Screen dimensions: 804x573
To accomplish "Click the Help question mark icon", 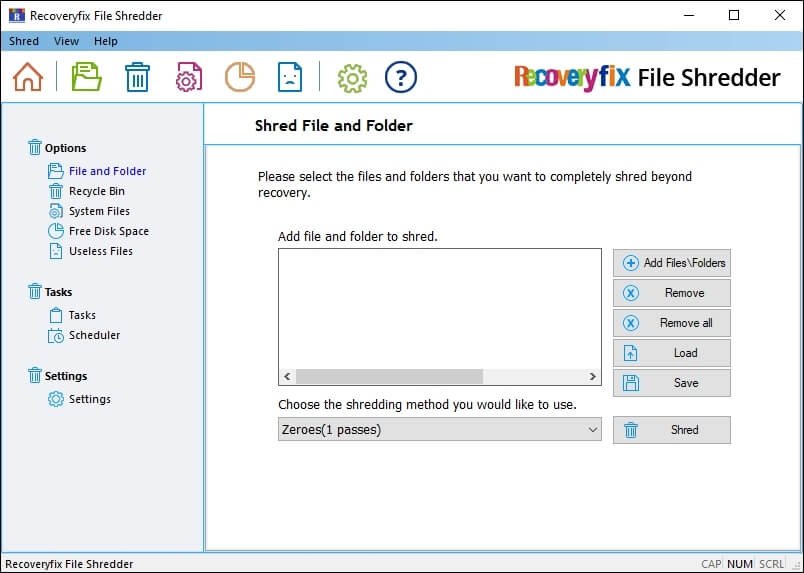I will [x=400, y=77].
